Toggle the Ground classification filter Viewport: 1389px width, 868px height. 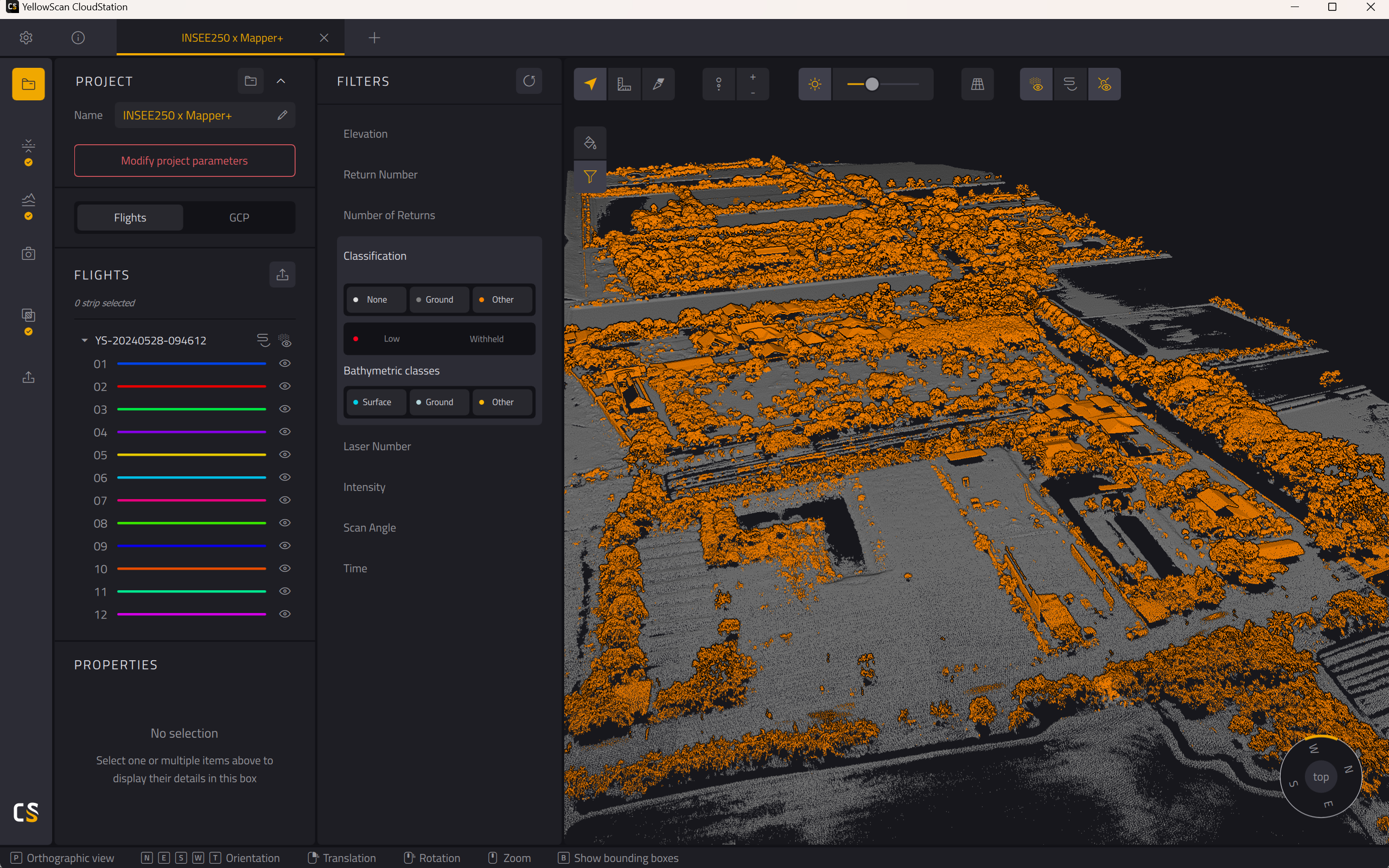click(439, 299)
